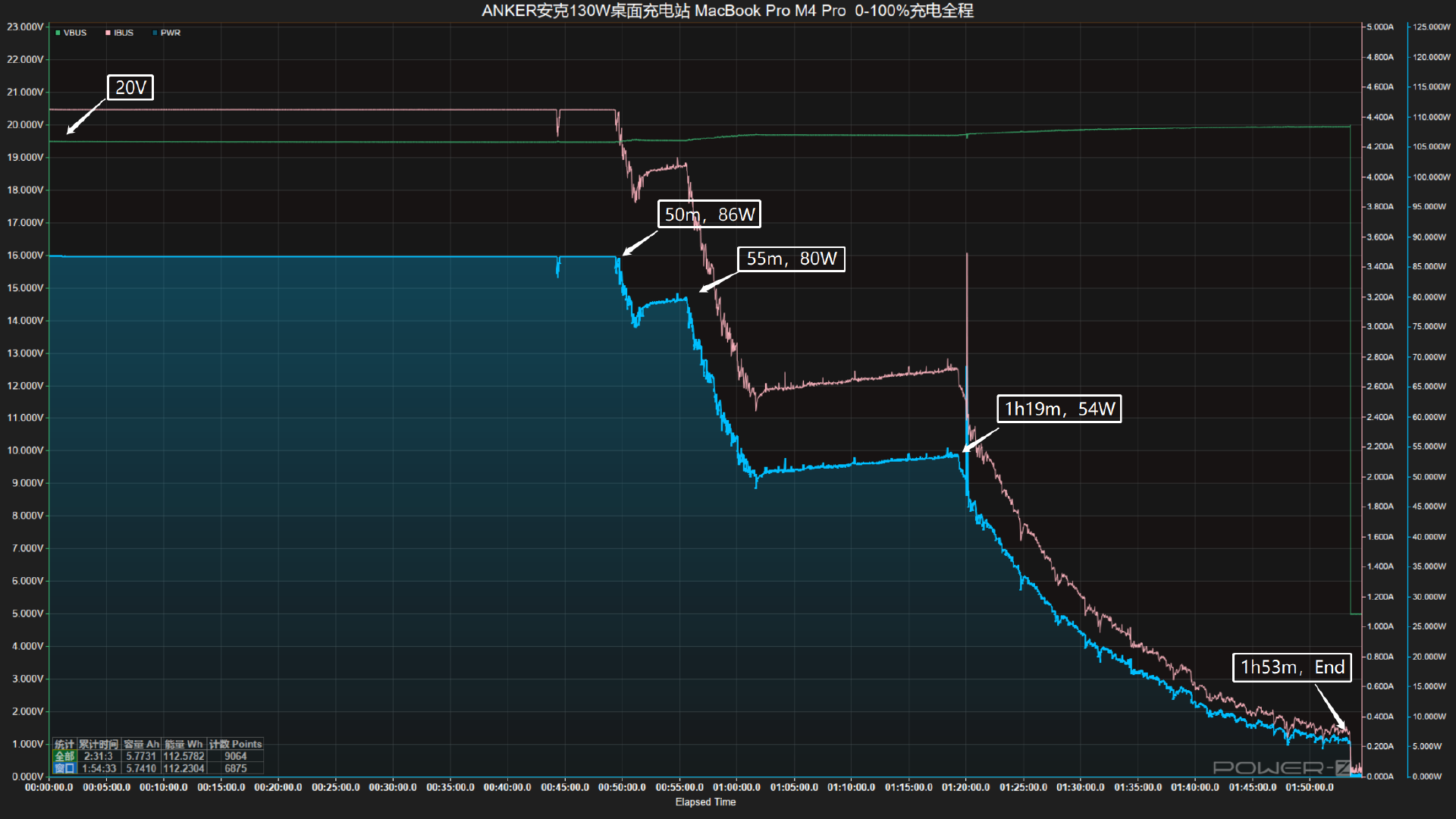Click the 16.000V voltage axis label

click(x=25, y=255)
